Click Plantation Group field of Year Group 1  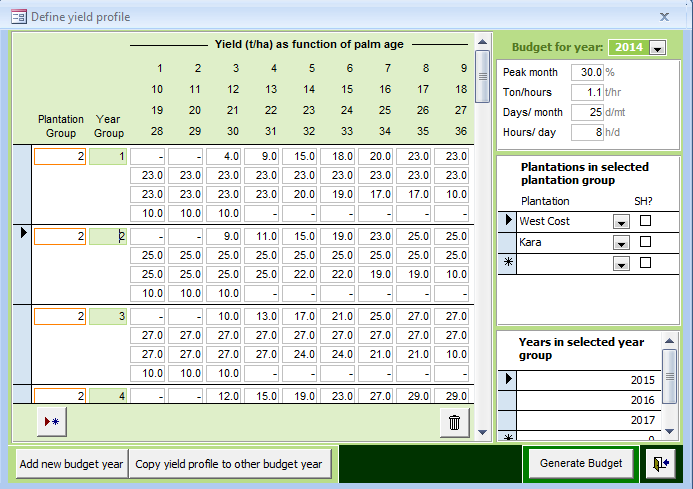[x=60, y=157]
